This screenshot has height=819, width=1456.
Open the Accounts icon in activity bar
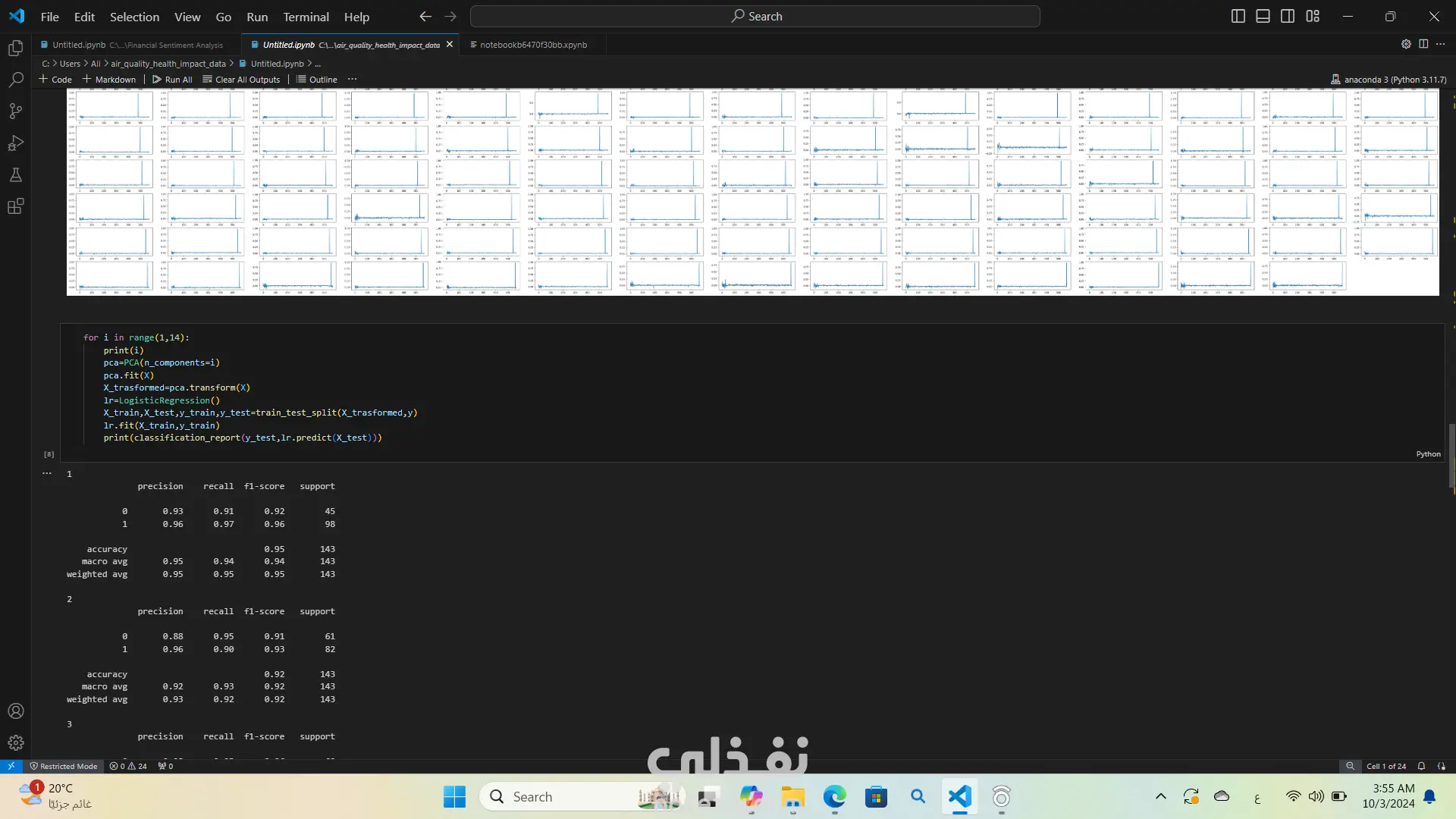click(15, 711)
